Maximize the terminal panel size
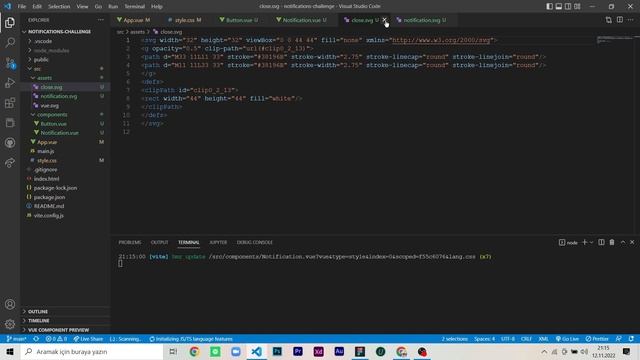This screenshot has width=640, height=360. point(623,242)
